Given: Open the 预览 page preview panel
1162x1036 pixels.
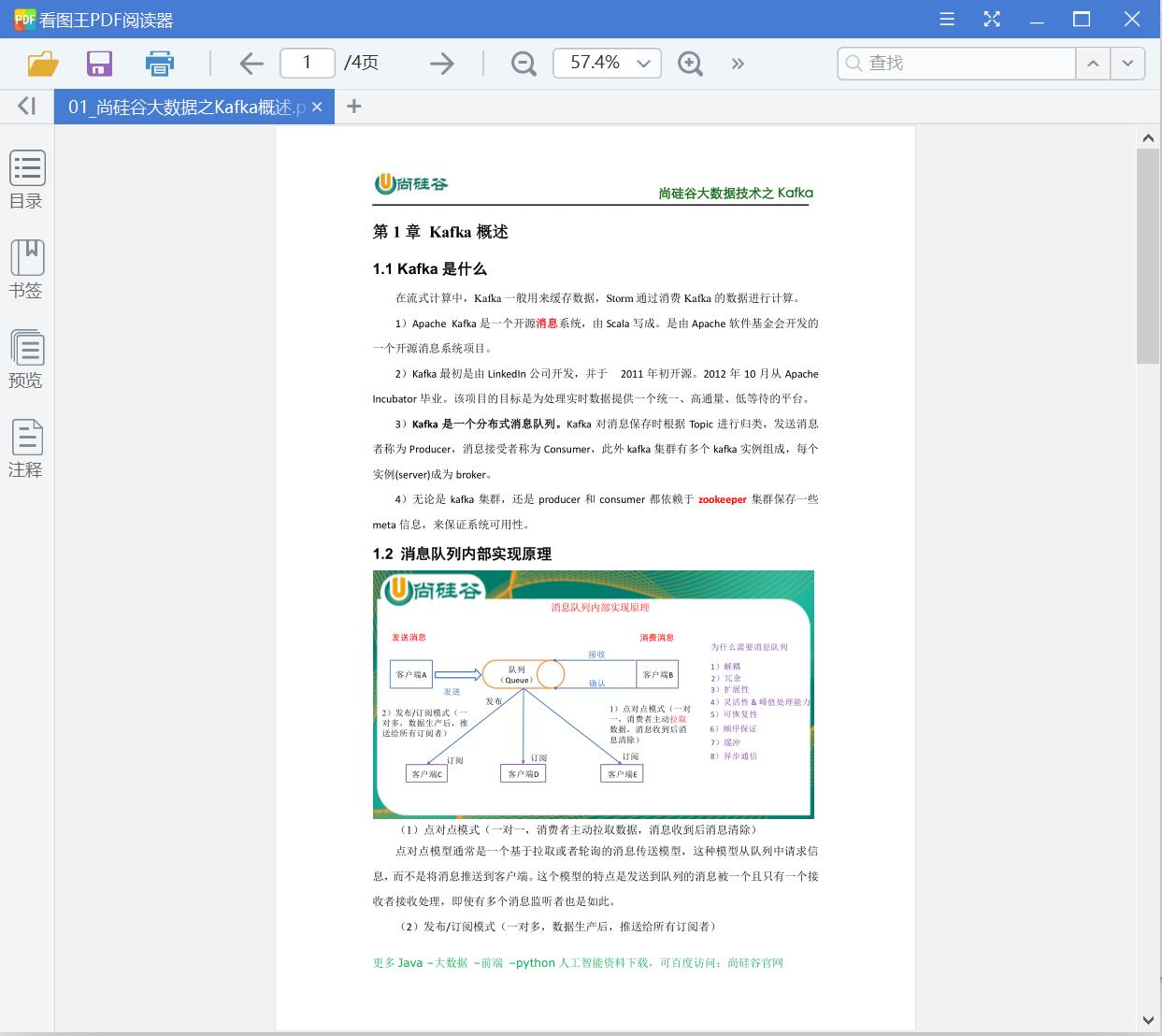Looking at the screenshot, I should pos(26,359).
